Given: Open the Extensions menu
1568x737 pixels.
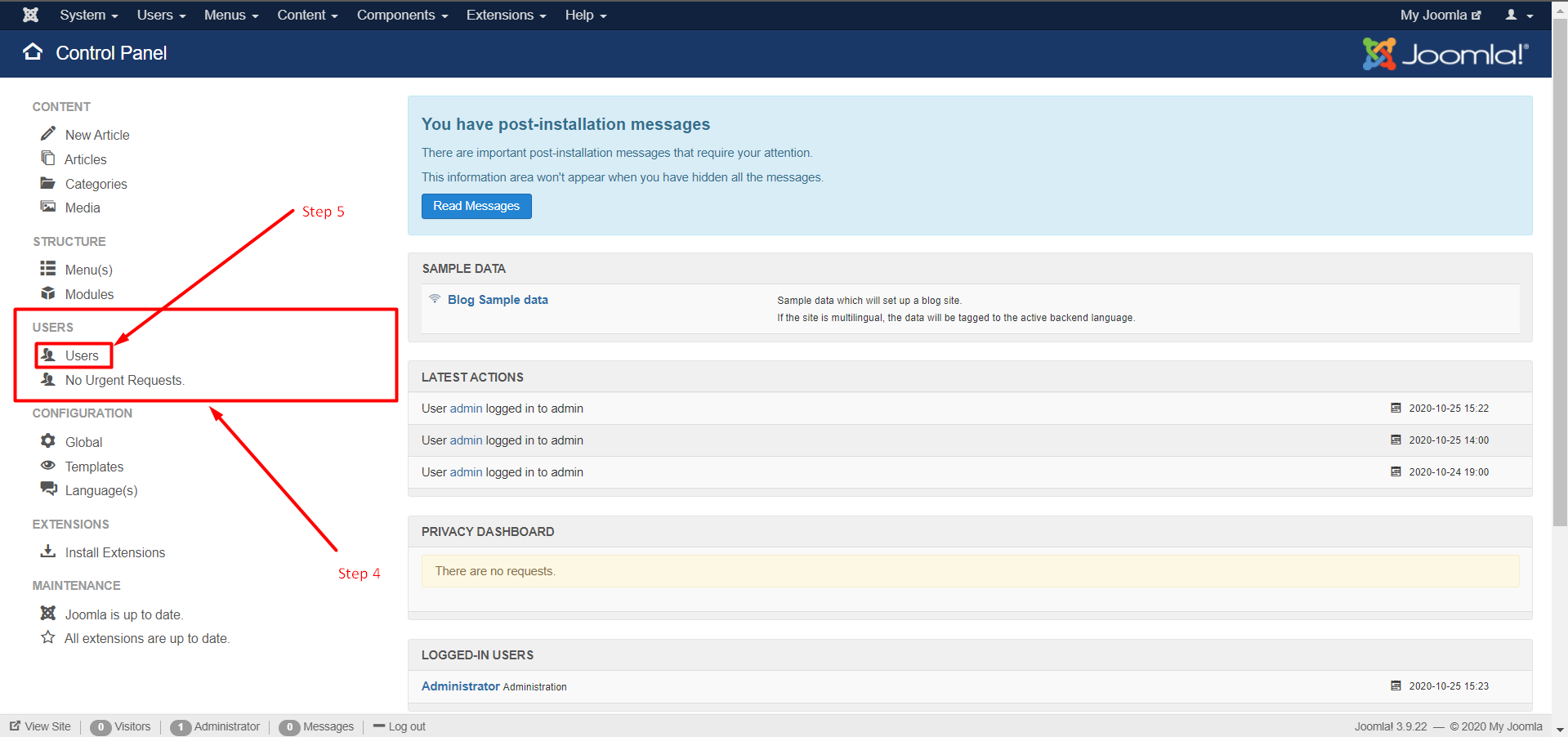Looking at the screenshot, I should (x=506, y=15).
